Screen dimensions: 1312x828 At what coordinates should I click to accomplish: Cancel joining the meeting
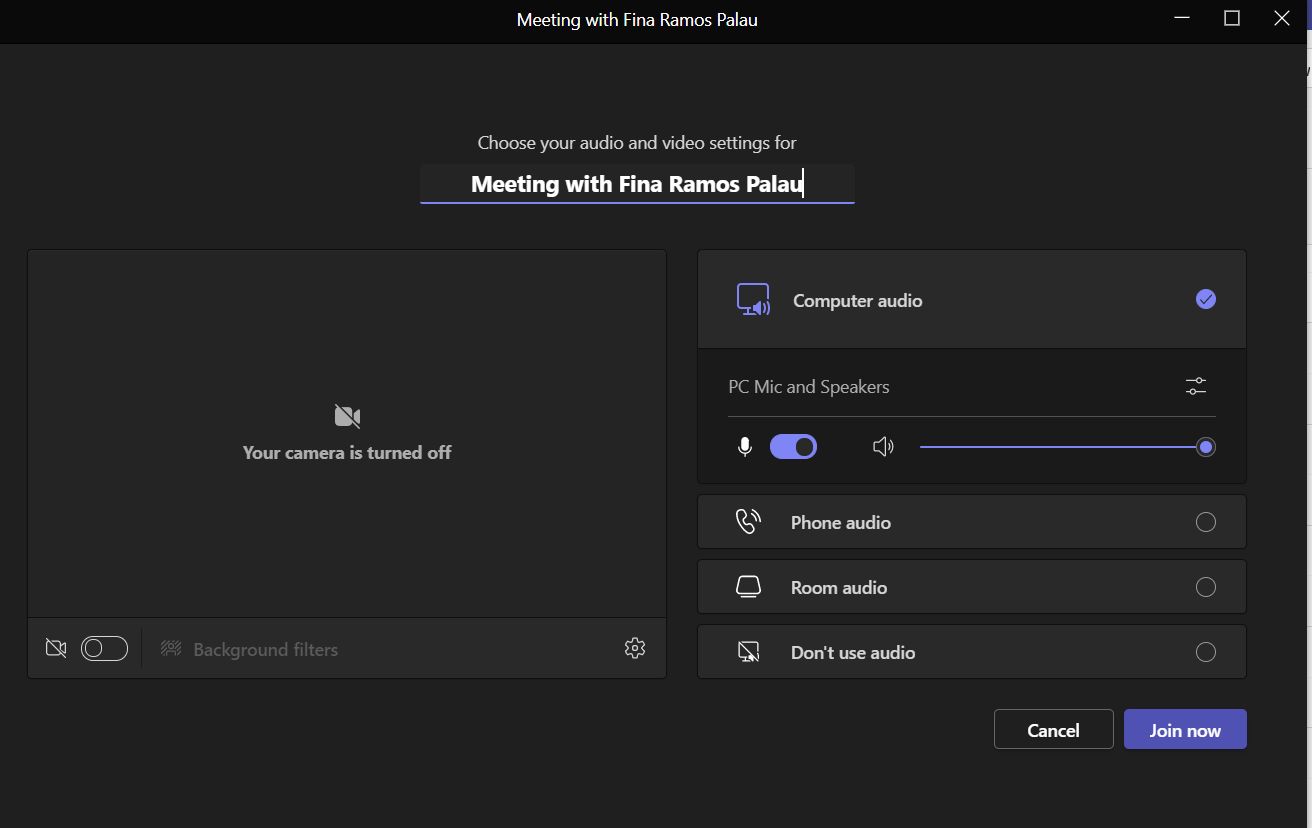(1053, 730)
